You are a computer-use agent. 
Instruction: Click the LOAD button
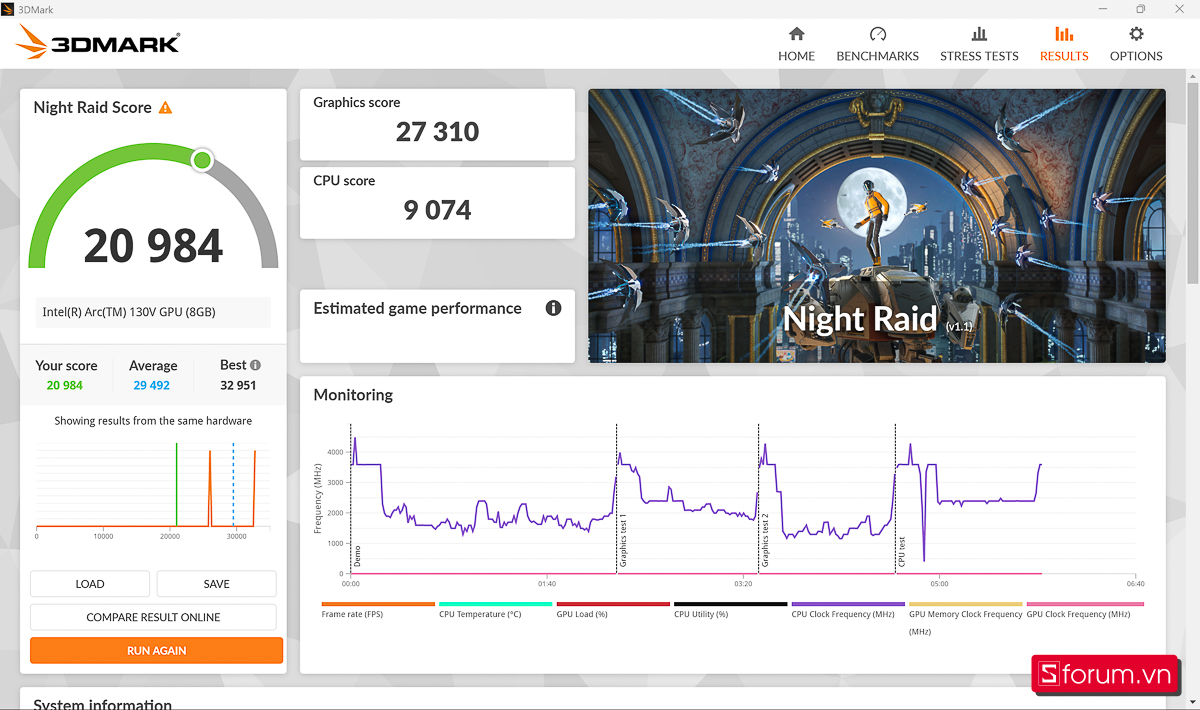[x=90, y=584]
